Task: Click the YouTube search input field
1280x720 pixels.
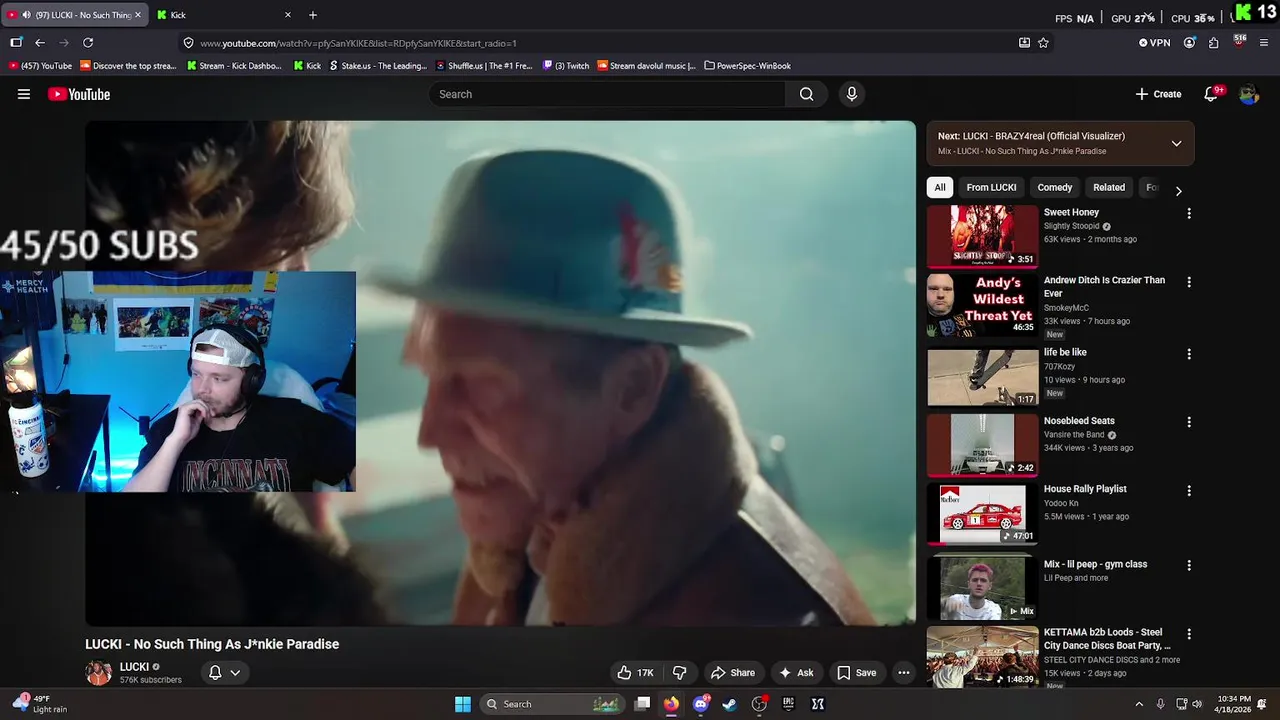Action: [607, 94]
